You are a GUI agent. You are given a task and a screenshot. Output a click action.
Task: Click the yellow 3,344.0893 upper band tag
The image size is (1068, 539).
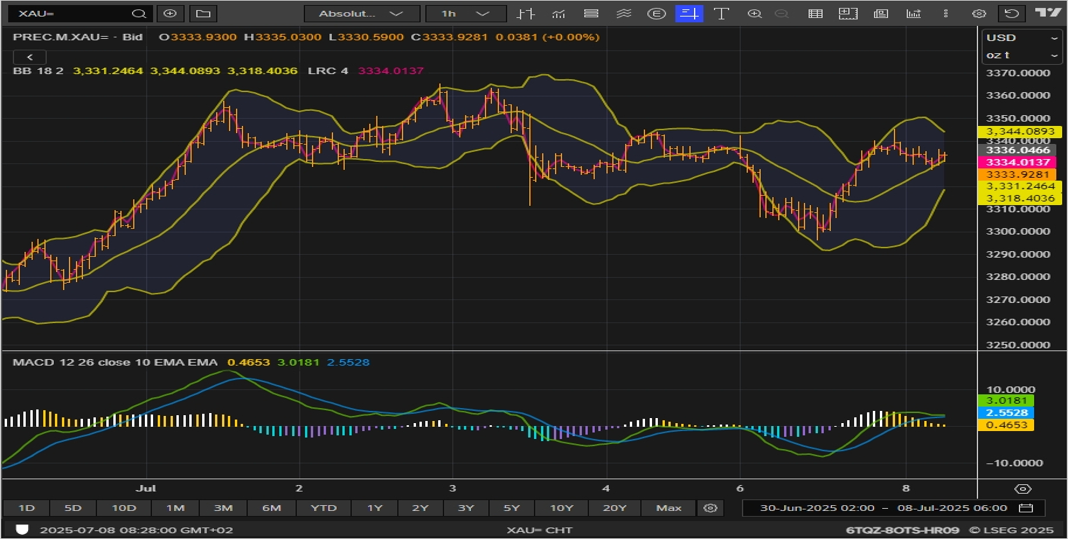[1019, 132]
